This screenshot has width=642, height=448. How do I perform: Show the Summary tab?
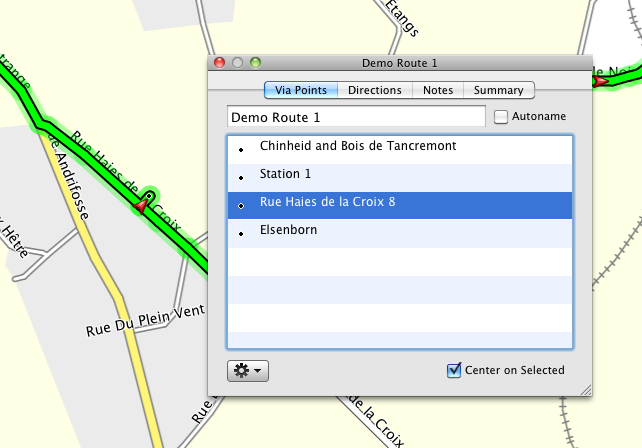coord(499,90)
